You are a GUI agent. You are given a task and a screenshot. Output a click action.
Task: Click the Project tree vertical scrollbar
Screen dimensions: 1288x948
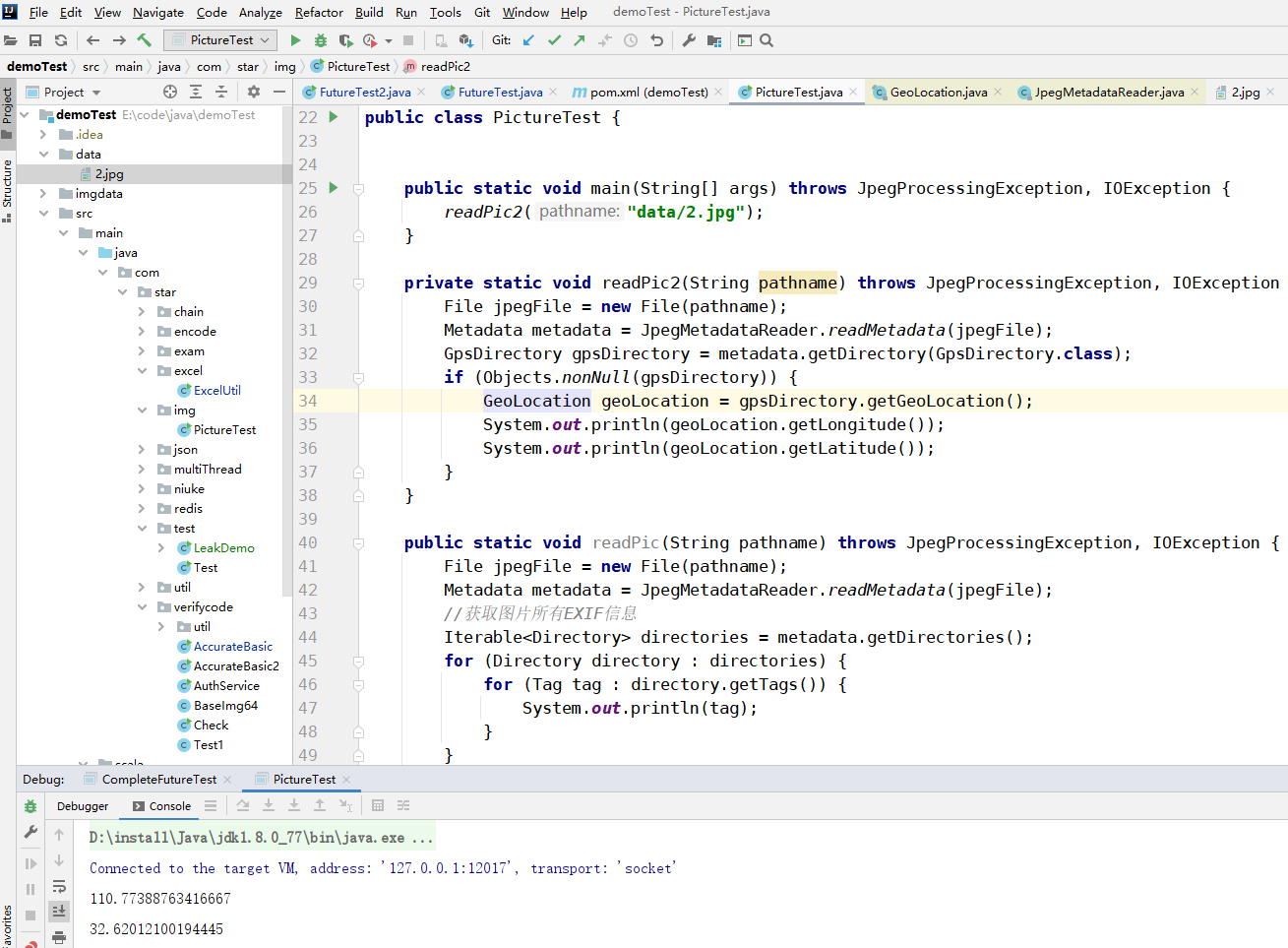(x=287, y=350)
